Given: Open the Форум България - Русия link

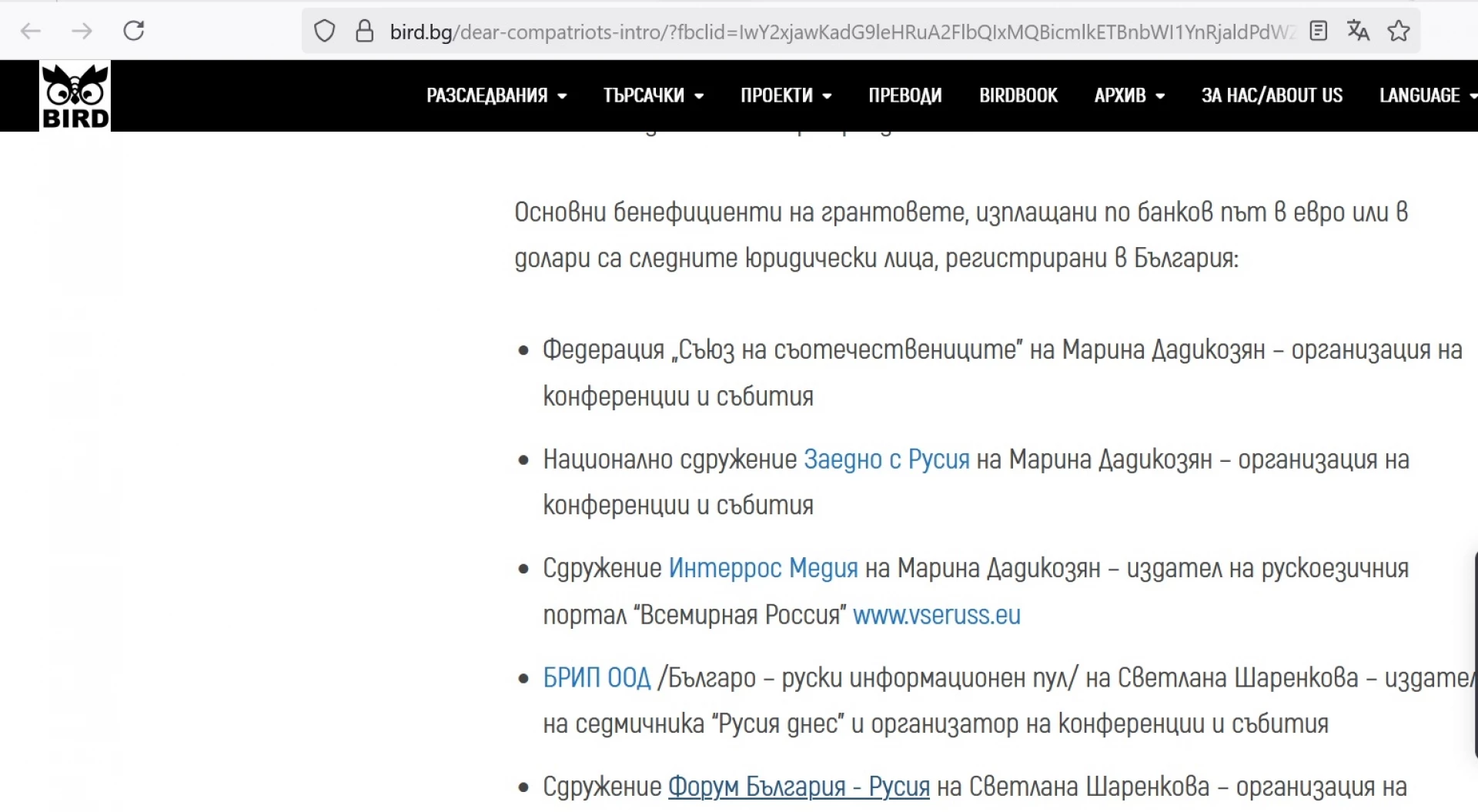Looking at the screenshot, I should coord(798,787).
